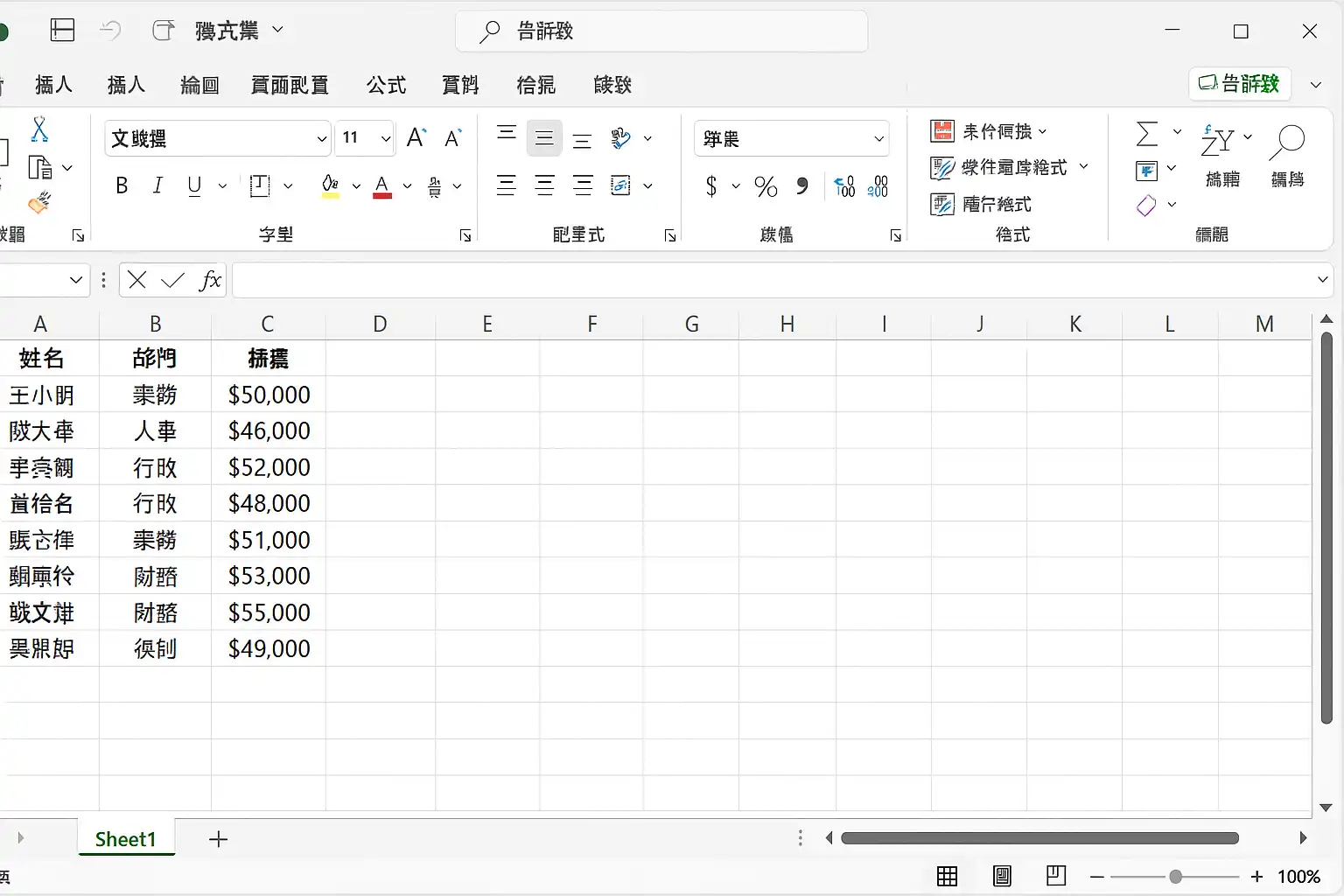
Task: Expand the number format dropdown
Action: [x=878, y=139]
